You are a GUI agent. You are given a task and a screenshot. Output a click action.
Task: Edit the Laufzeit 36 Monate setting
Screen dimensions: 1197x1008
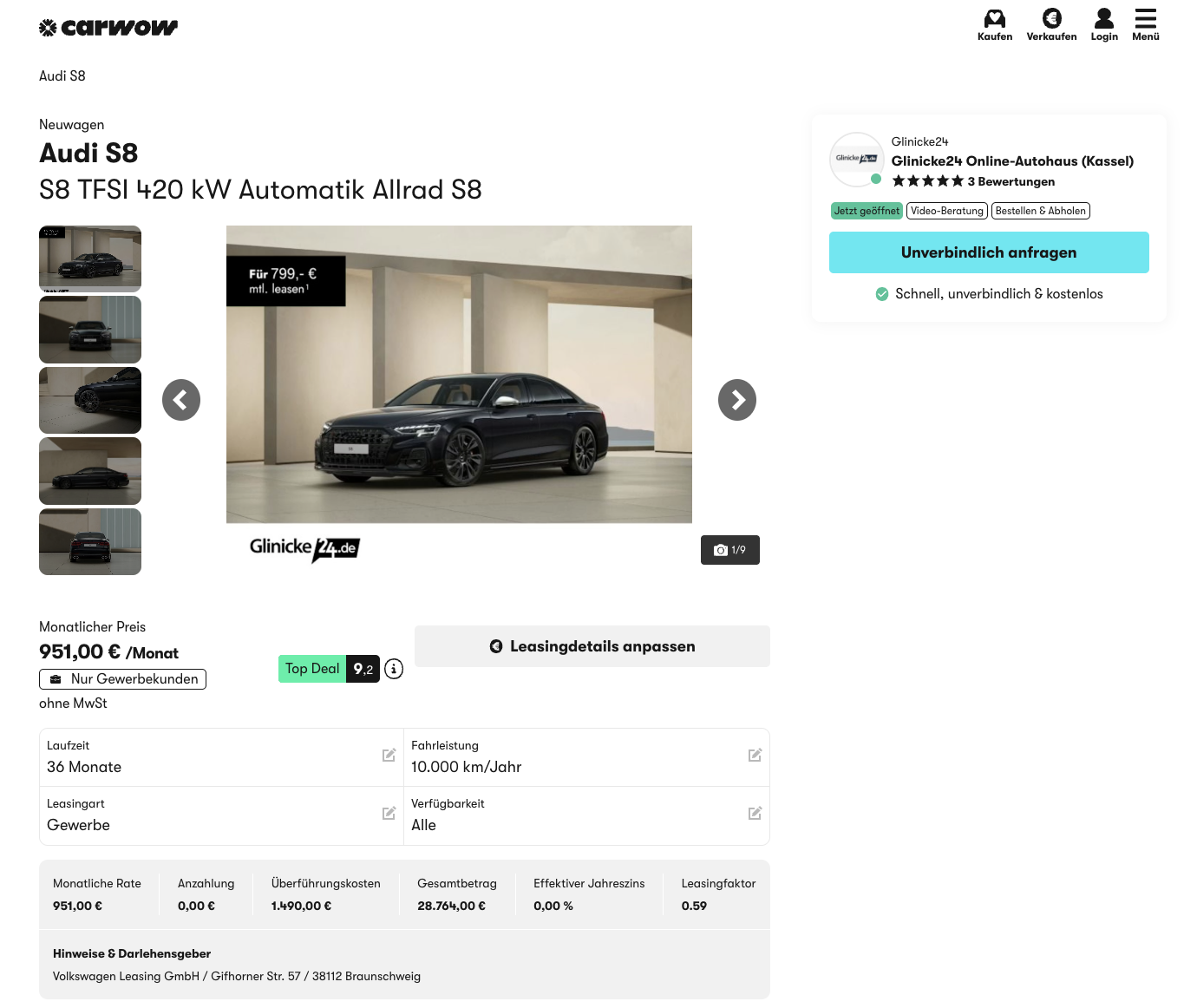[389, 756]
